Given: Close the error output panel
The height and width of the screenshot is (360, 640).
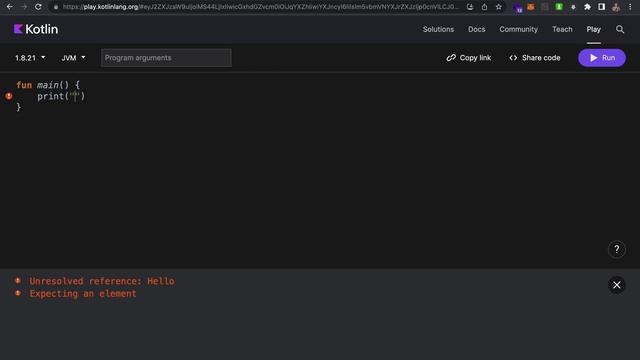Looking at the screenshot, I should point(616,285).
